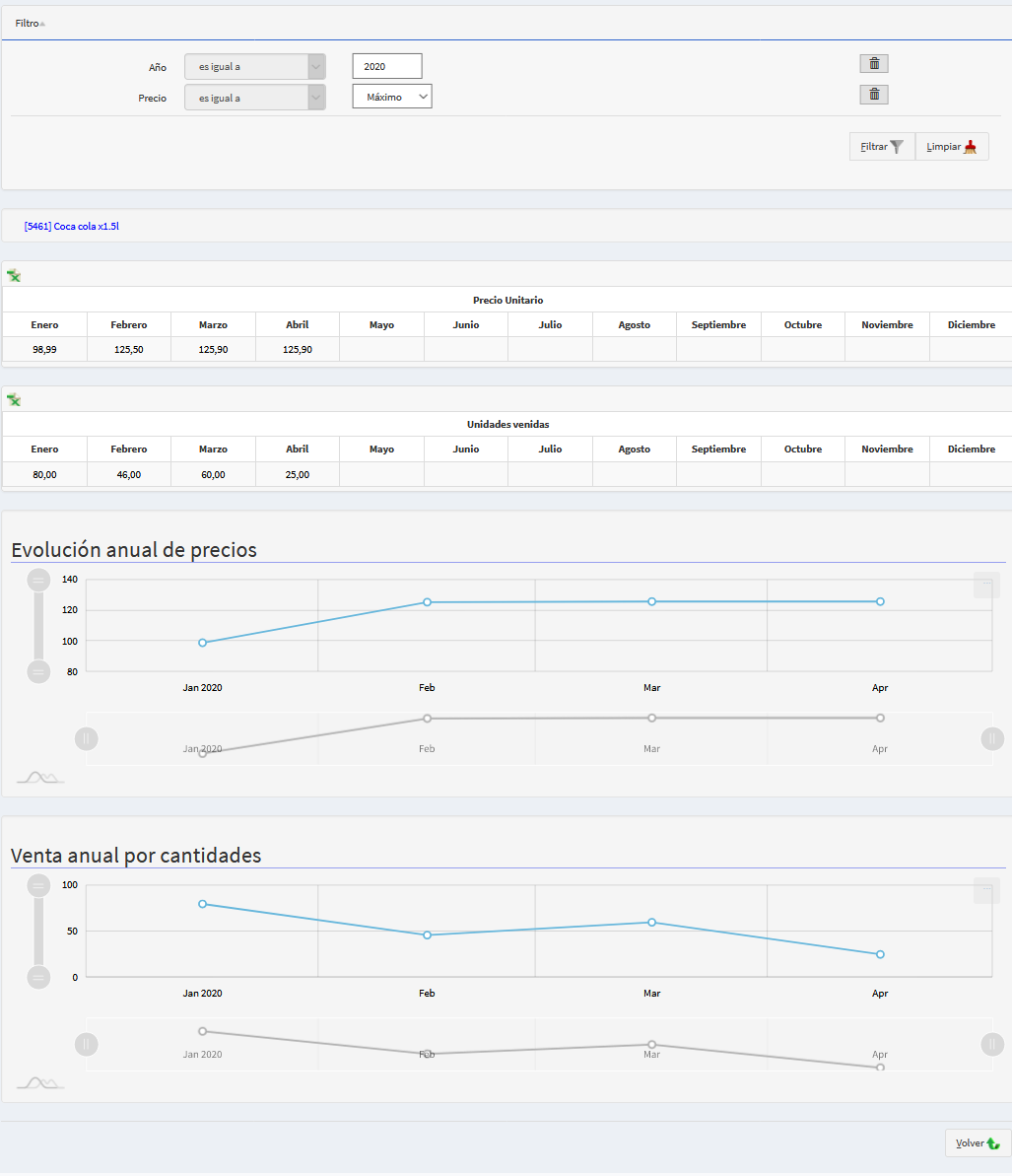This screenshot has width=1012, height=1176.
Task: Delete the Precio filter row with trash icon
Action: point(874,95)
